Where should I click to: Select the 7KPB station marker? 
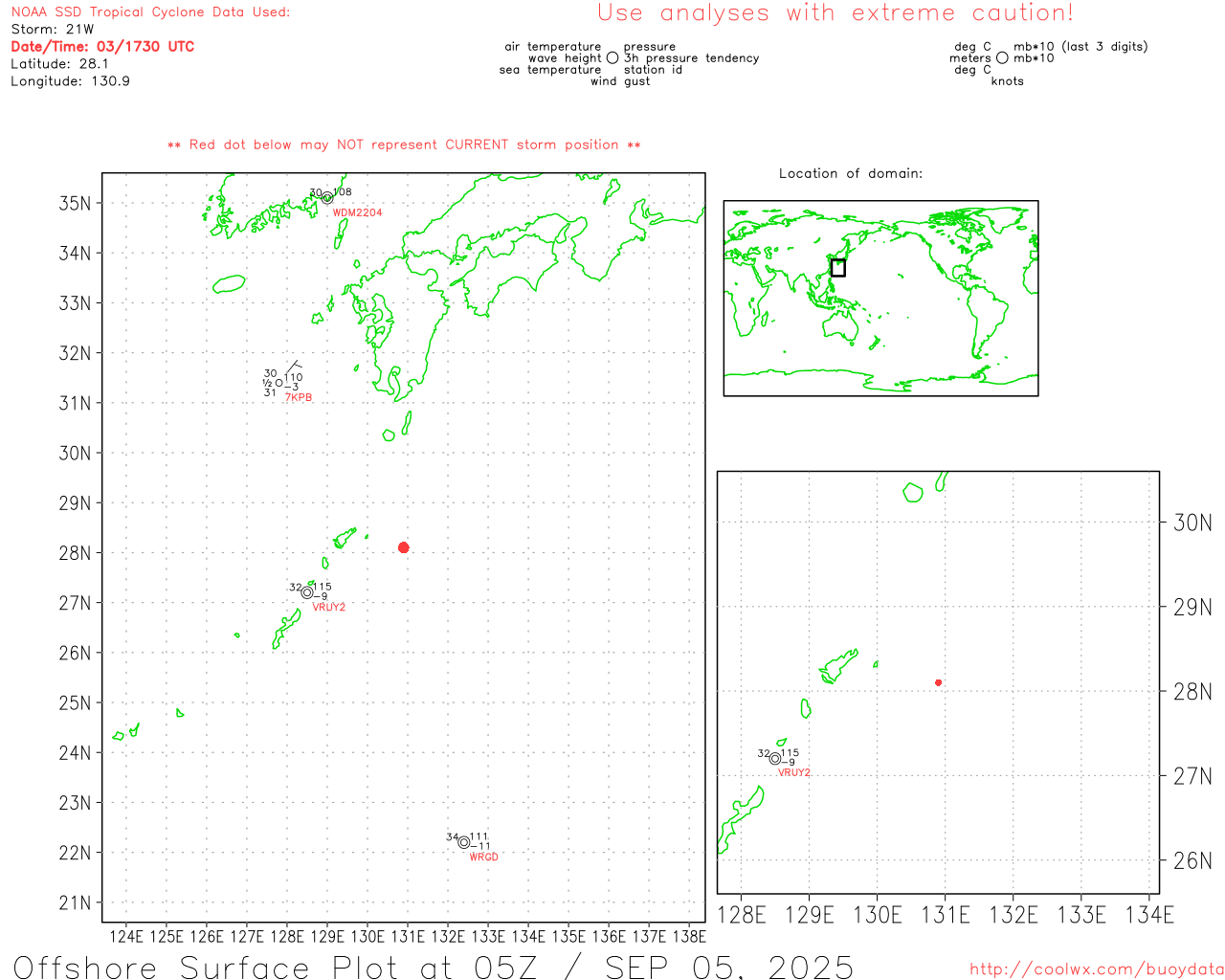click(278, 383)
